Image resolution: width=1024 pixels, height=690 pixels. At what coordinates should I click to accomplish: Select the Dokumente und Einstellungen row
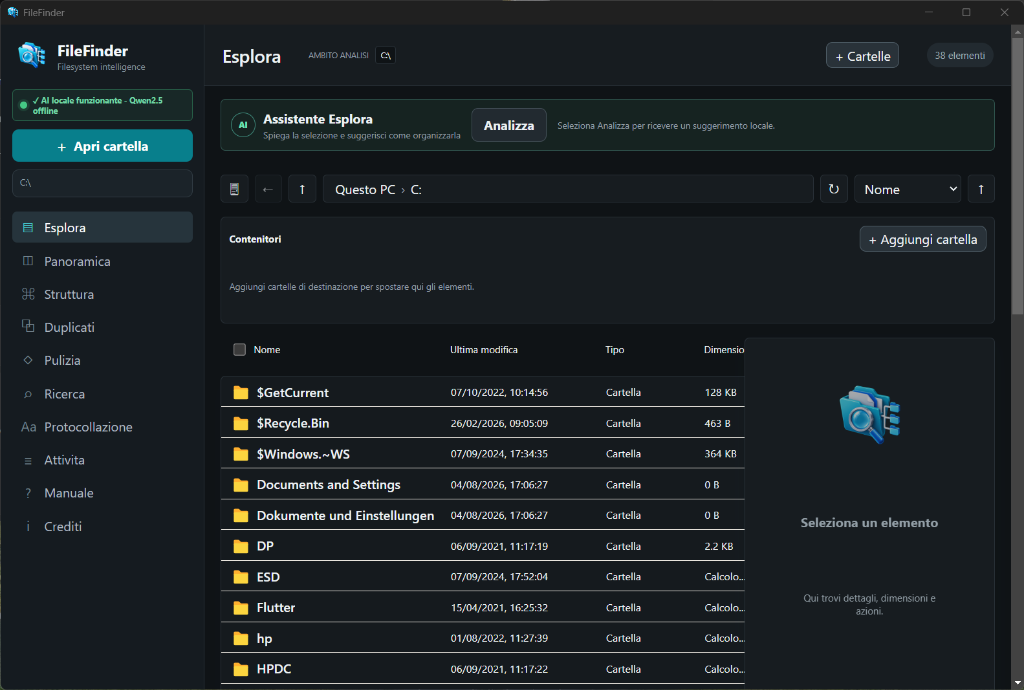click(x=483, y=515)
